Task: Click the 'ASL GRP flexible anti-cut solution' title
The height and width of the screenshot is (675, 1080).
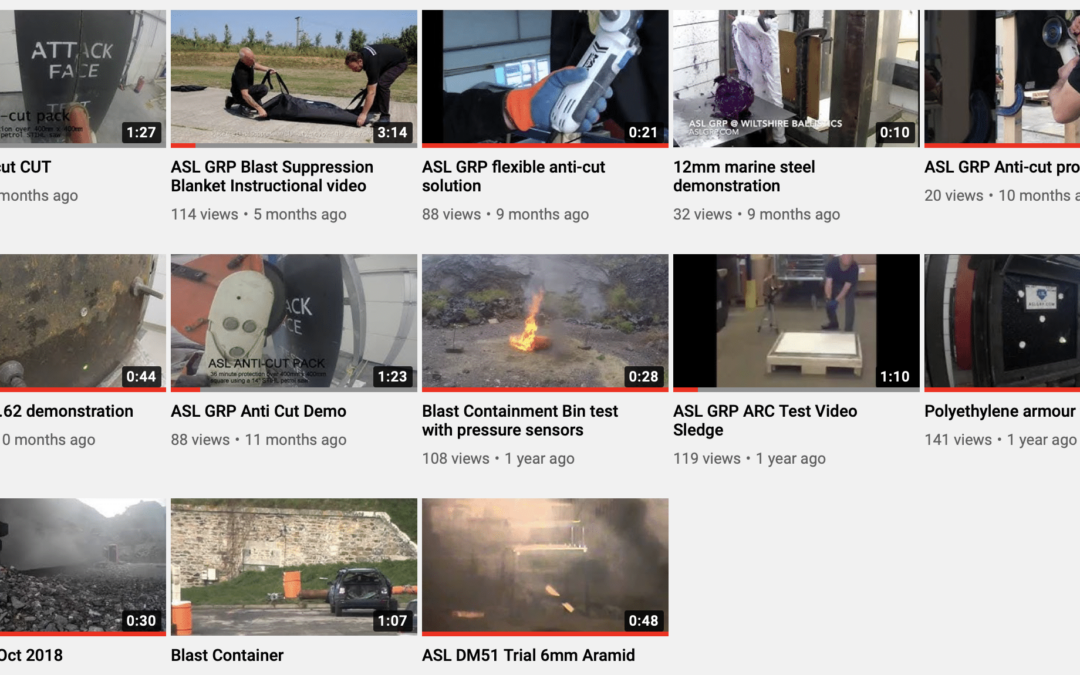Action: point(514,176)
